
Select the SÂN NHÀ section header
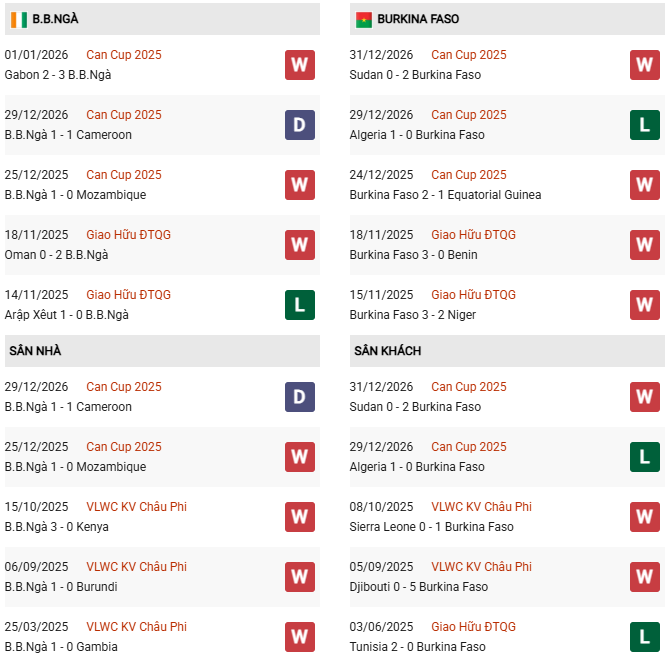[x=35, y=351]
